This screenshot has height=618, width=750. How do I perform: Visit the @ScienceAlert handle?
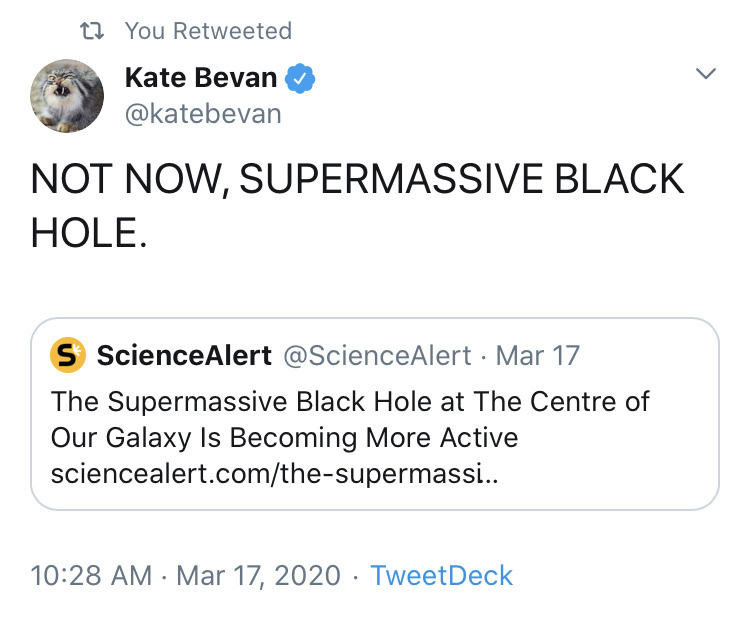[377, 356]
